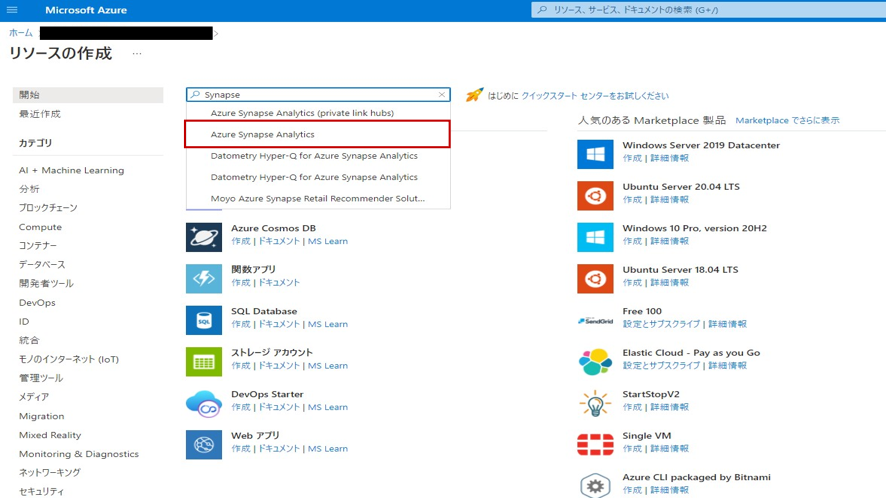Open AI + Machine Learning category
Screen dimensions: 886x498
tap(71, 170)
